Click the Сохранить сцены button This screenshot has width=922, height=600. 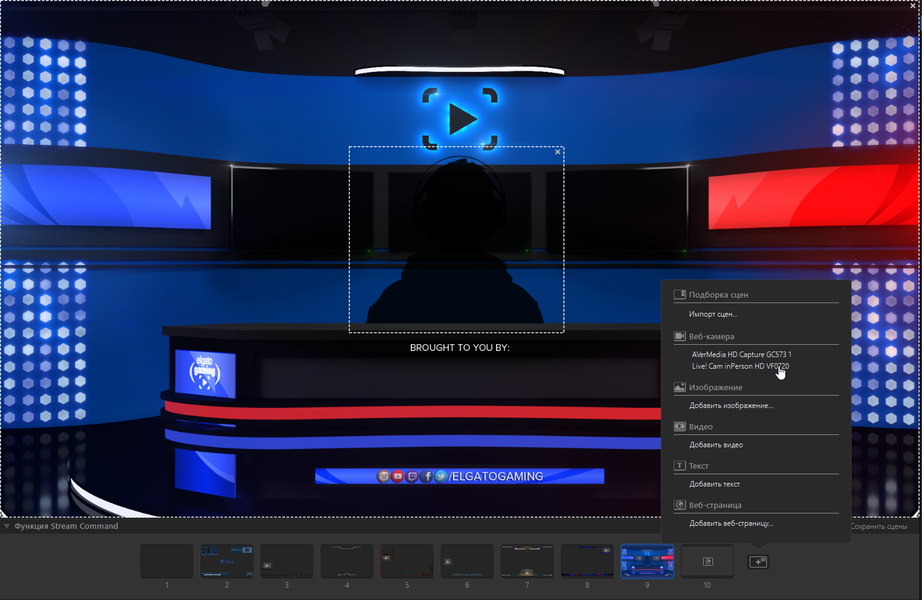point(879,526)
